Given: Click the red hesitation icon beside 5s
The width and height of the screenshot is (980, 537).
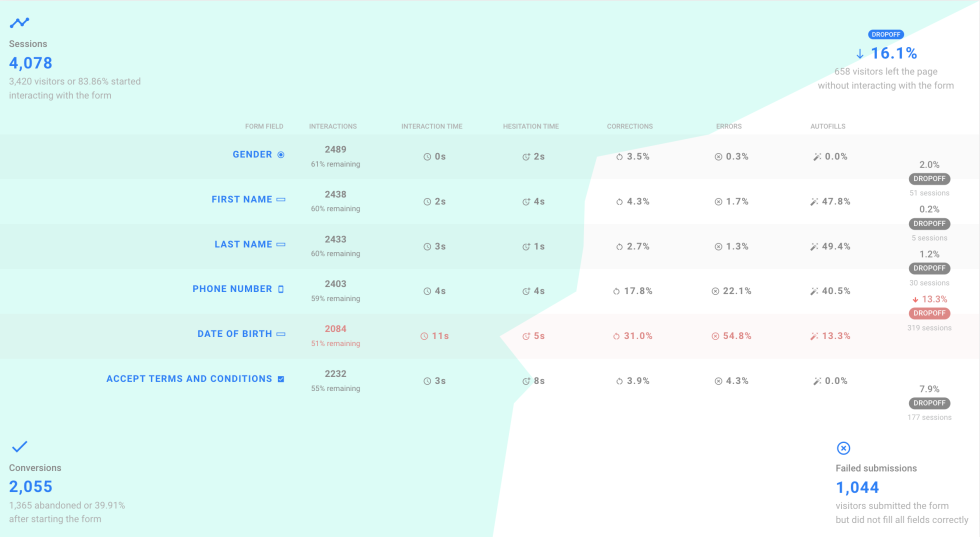Looking at the screenshot, I should click(526, 336).
